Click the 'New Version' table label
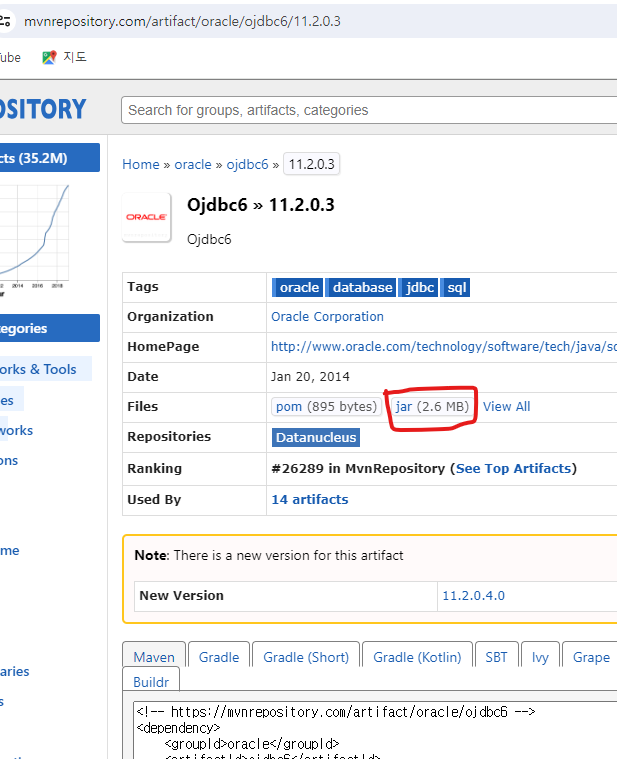 (181, 595)
